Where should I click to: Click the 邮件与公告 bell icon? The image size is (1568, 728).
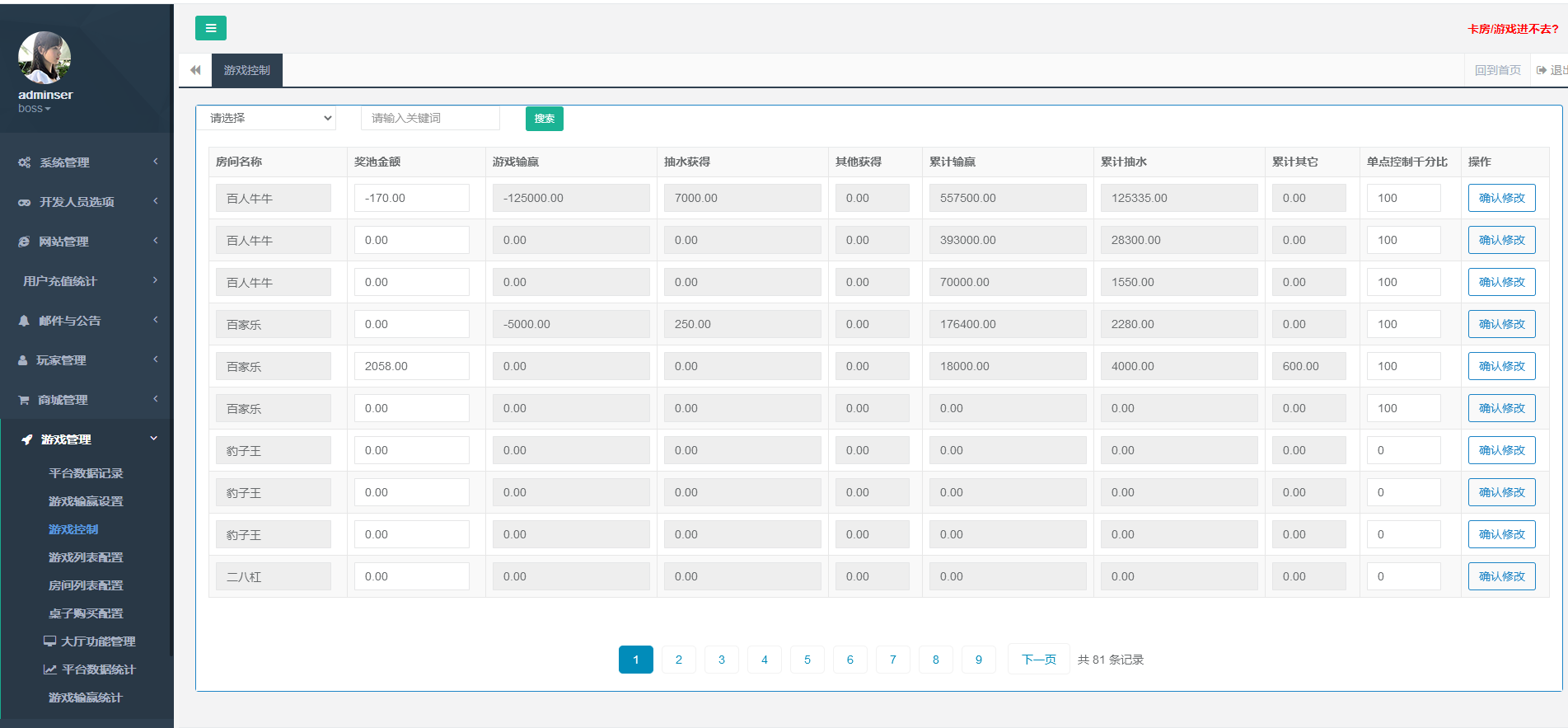pyautogui.click(x=24, y=321)
